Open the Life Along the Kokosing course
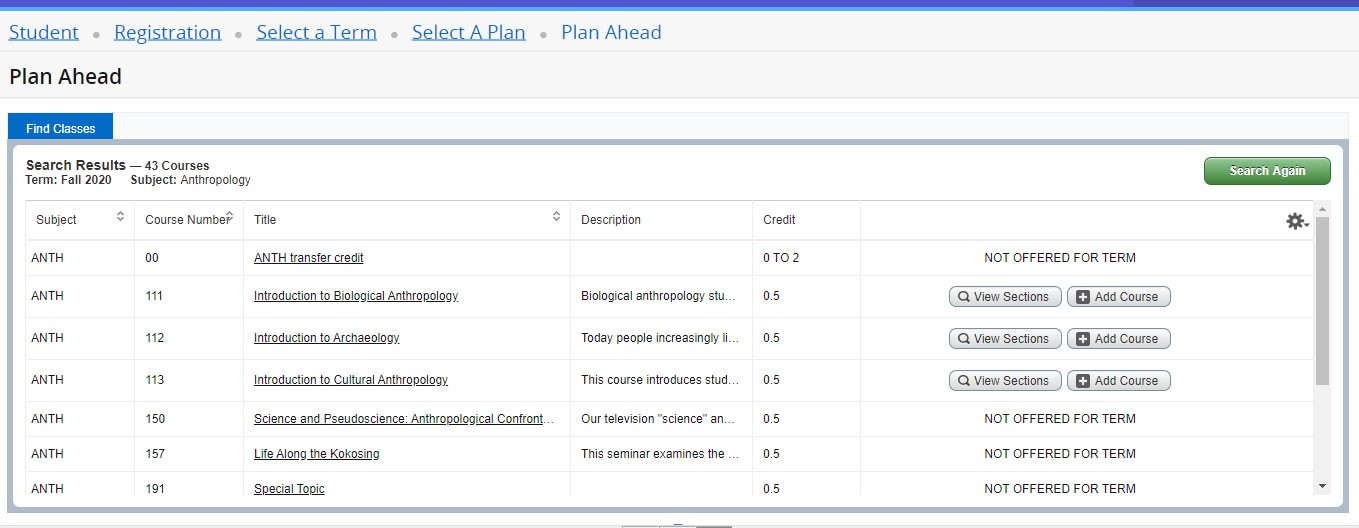This screenshot has height=528, width=1359. click(316, 454)
